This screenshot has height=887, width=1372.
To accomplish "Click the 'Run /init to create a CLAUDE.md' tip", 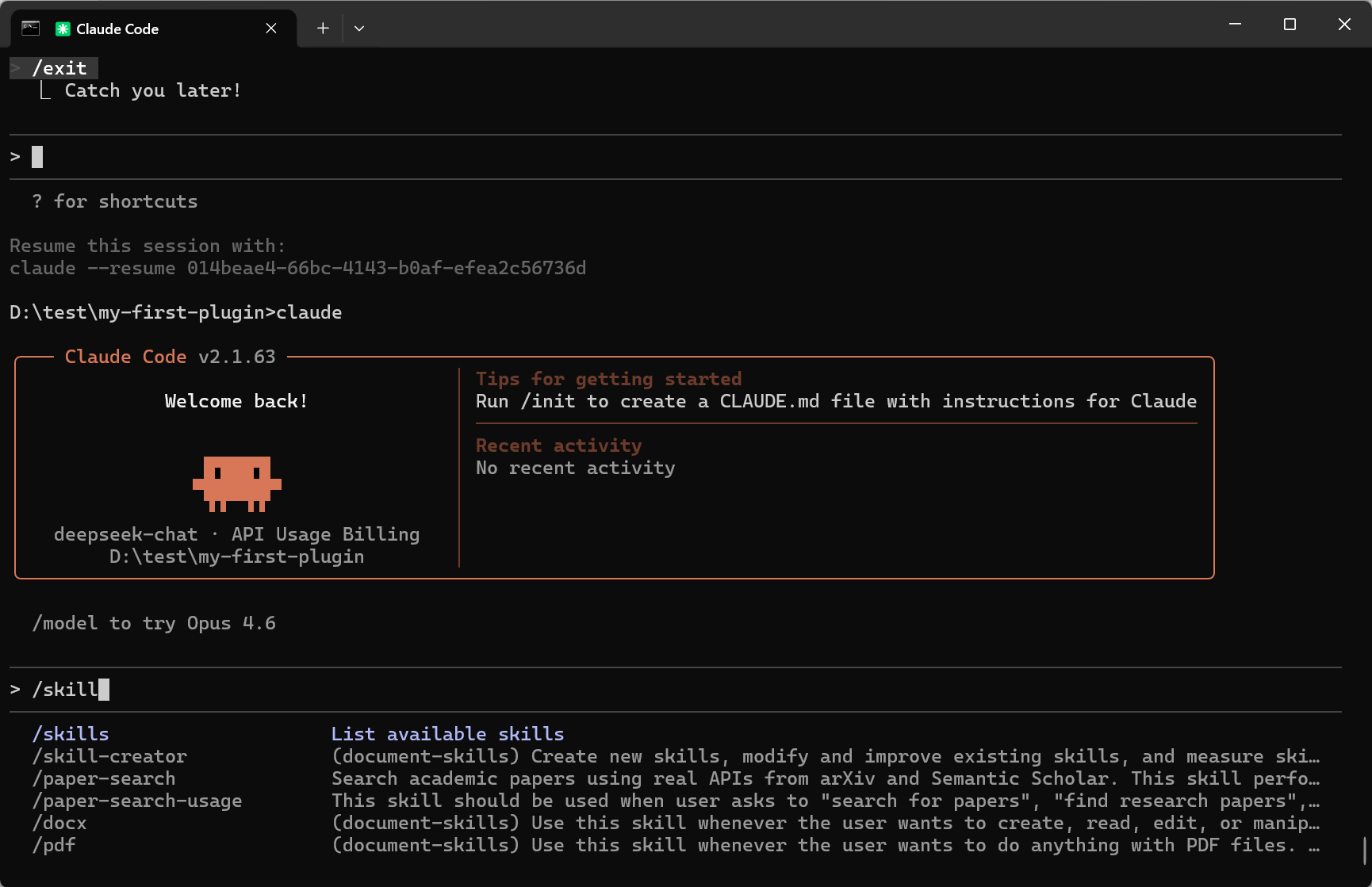I will pos(837,401).
